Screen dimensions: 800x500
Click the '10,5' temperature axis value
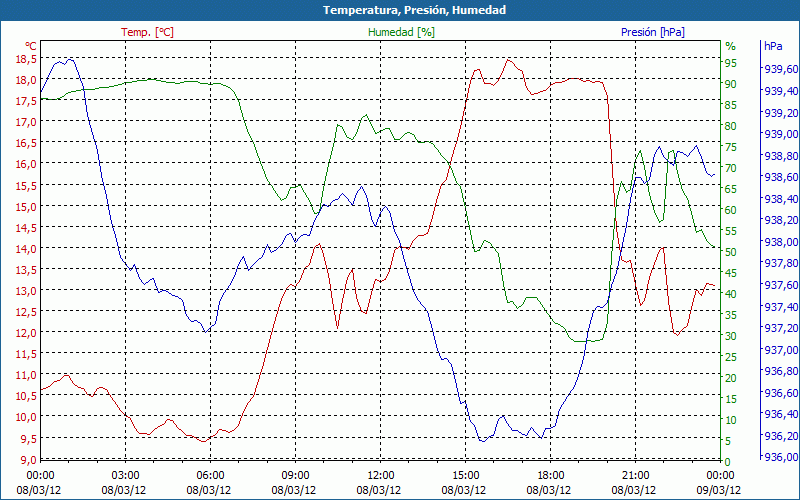tap(27, 396)
